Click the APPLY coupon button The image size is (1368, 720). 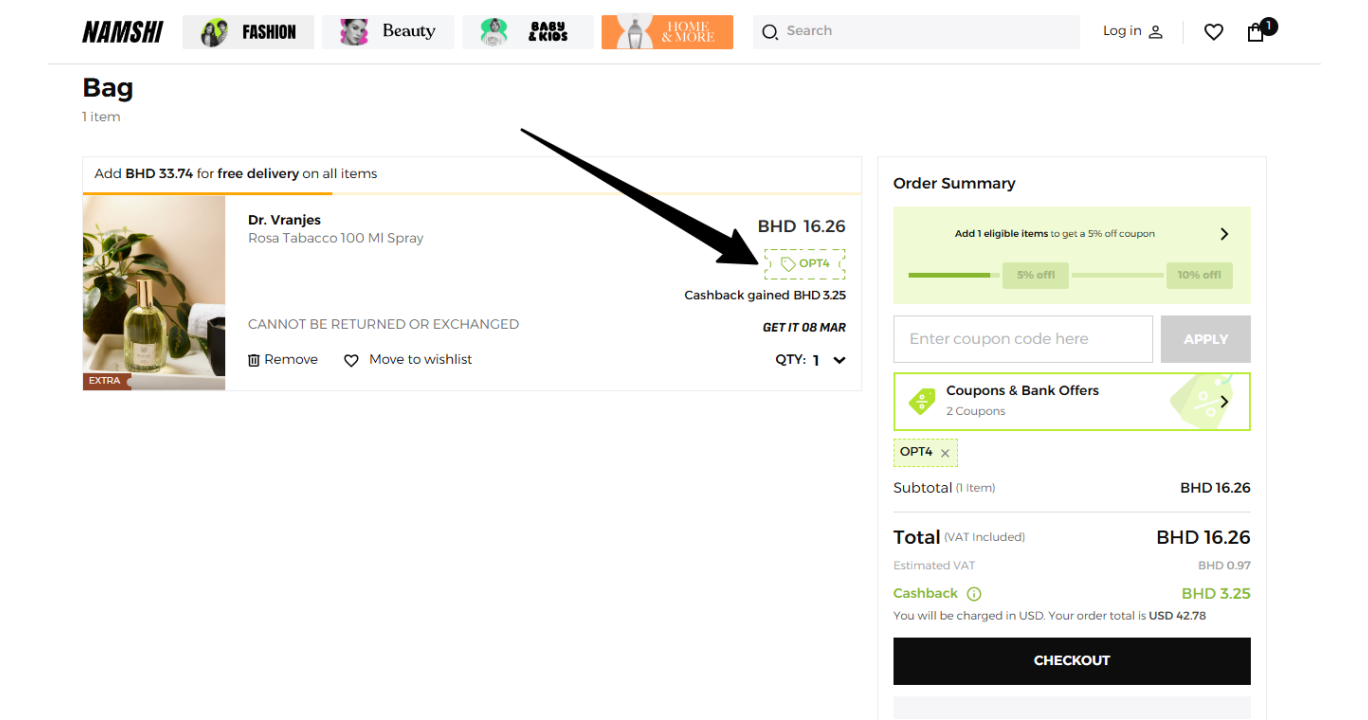point(1206,339)
